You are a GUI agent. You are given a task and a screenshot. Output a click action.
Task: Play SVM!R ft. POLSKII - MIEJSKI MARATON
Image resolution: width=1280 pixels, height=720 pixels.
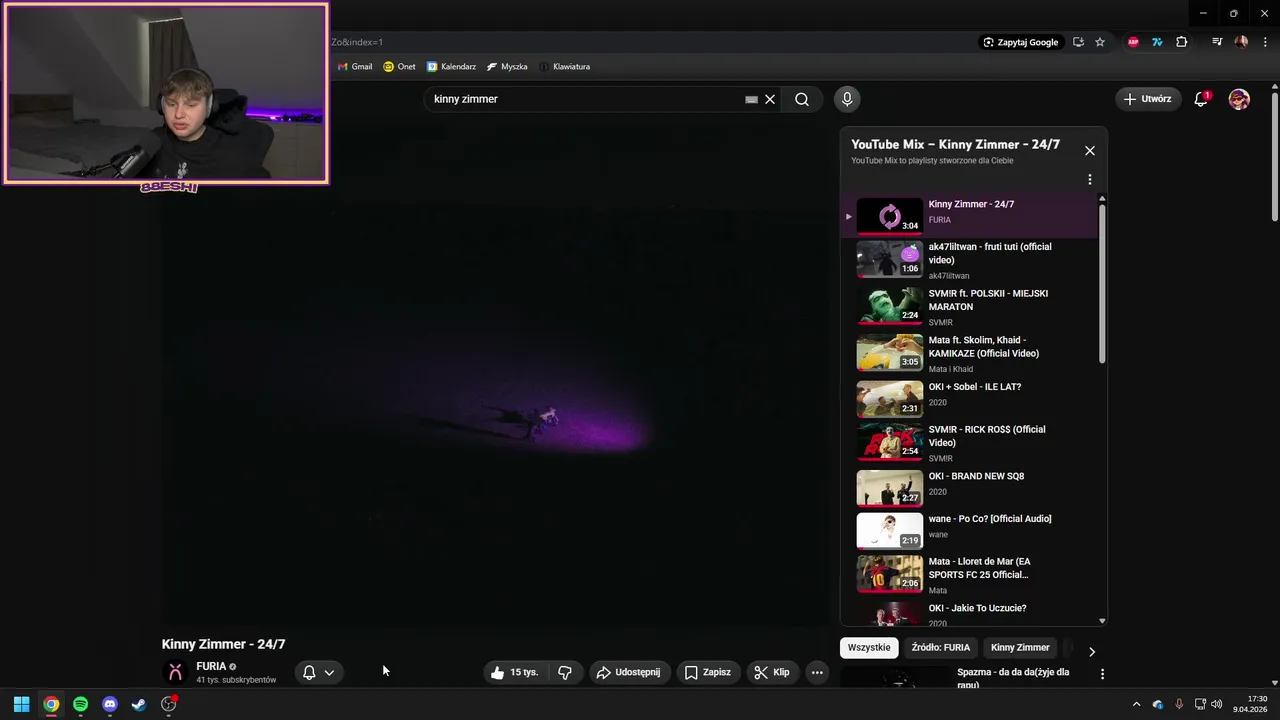pyautogui.click(x=970, y=307)
